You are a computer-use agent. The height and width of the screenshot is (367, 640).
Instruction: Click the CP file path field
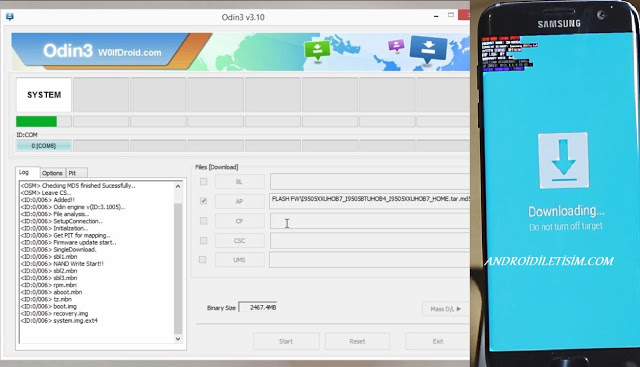(370, 221)
